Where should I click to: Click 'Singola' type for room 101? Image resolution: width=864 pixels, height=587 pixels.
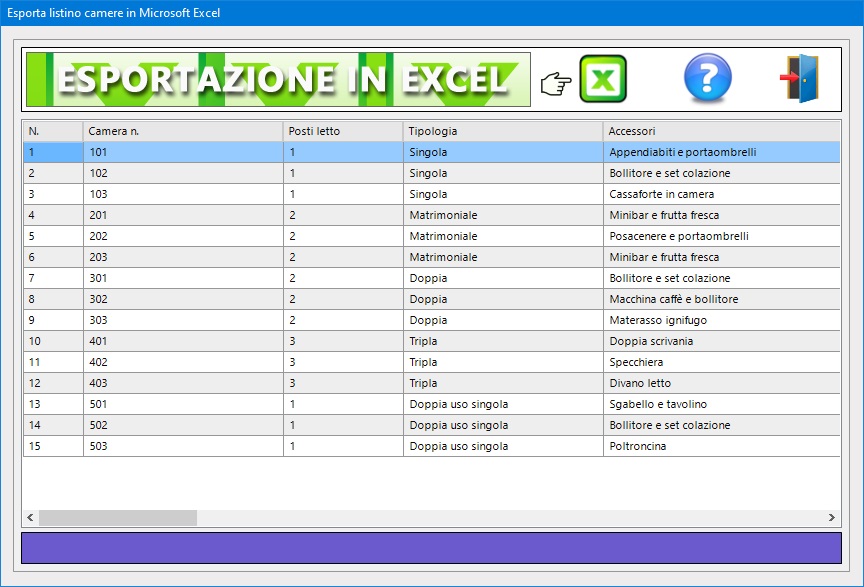[503, 152]
